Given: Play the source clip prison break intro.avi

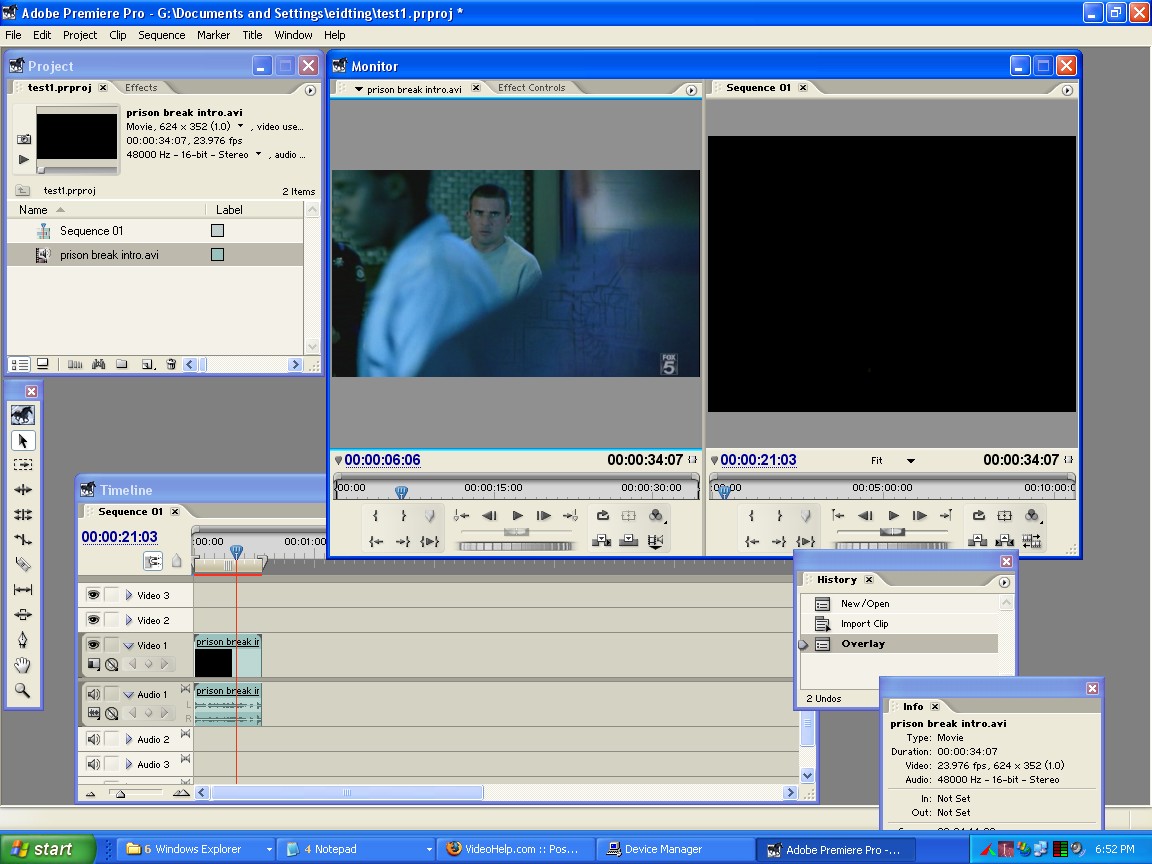Looking at the screenshot, I should pyautogui.click(x=517, y=516).
